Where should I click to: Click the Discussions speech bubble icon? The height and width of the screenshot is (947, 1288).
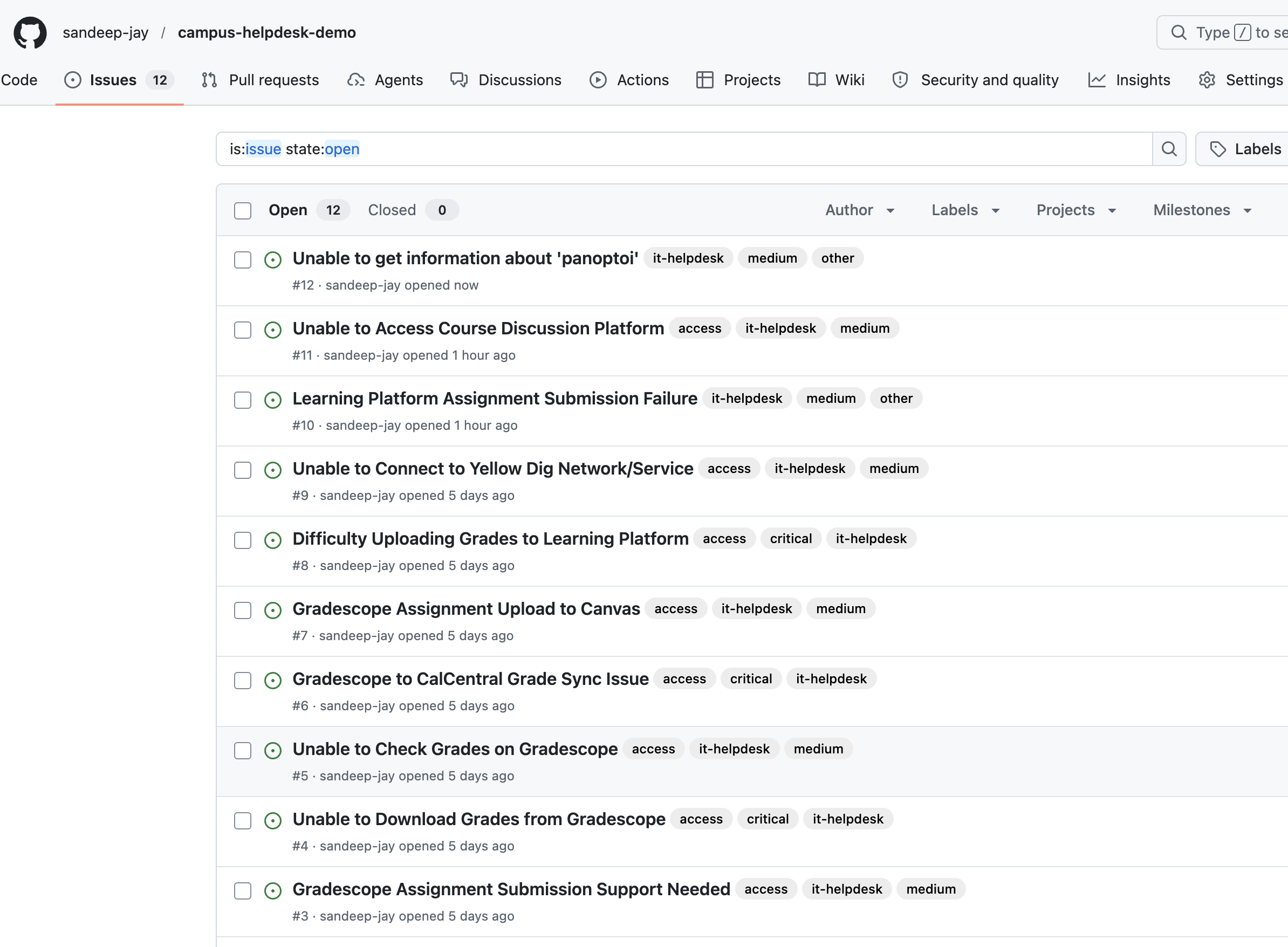[x=459, y=80]
